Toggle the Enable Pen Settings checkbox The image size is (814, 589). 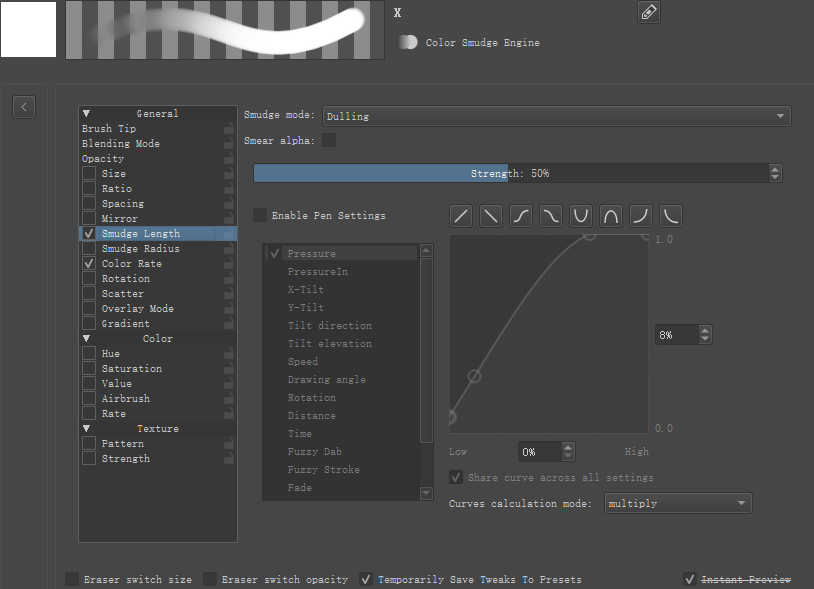pyautogui.click(x=261, y=215)
